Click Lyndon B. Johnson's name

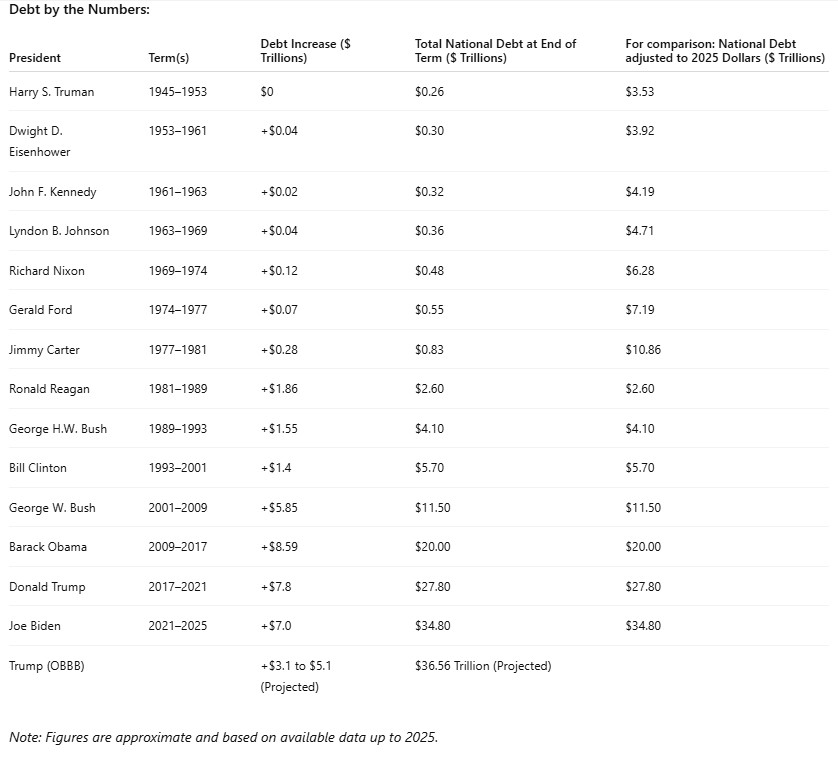click(59, 231)
